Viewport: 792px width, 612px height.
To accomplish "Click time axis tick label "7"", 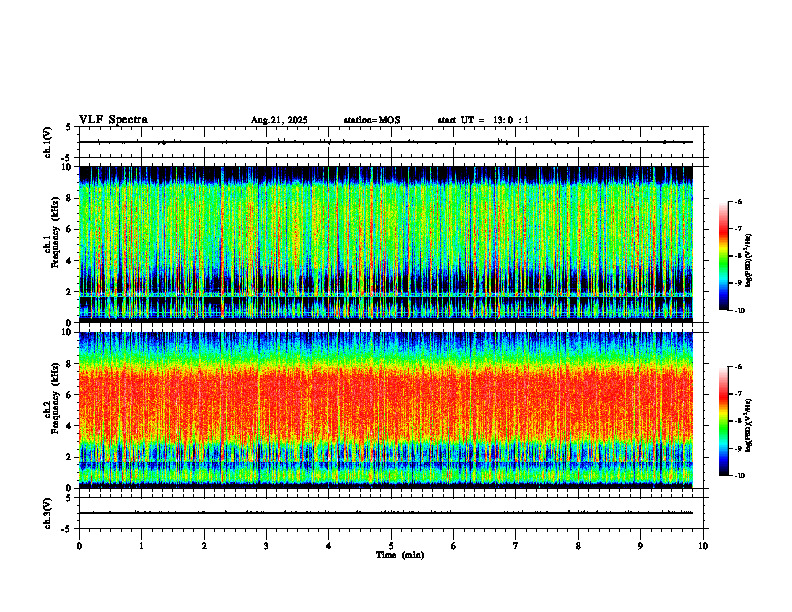I will click(x=516, y=546).
